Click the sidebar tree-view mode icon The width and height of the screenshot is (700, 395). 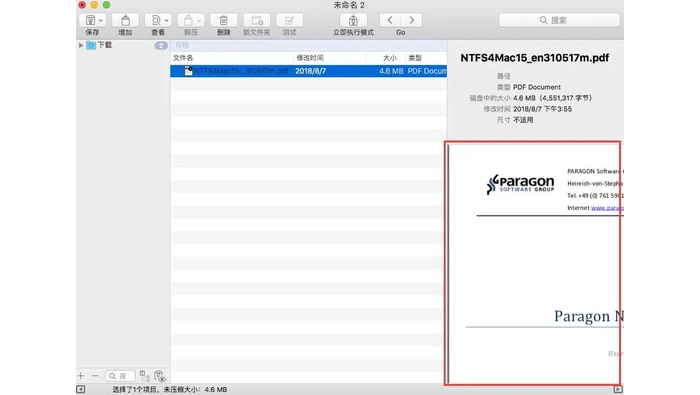click(x=144, y=376)
